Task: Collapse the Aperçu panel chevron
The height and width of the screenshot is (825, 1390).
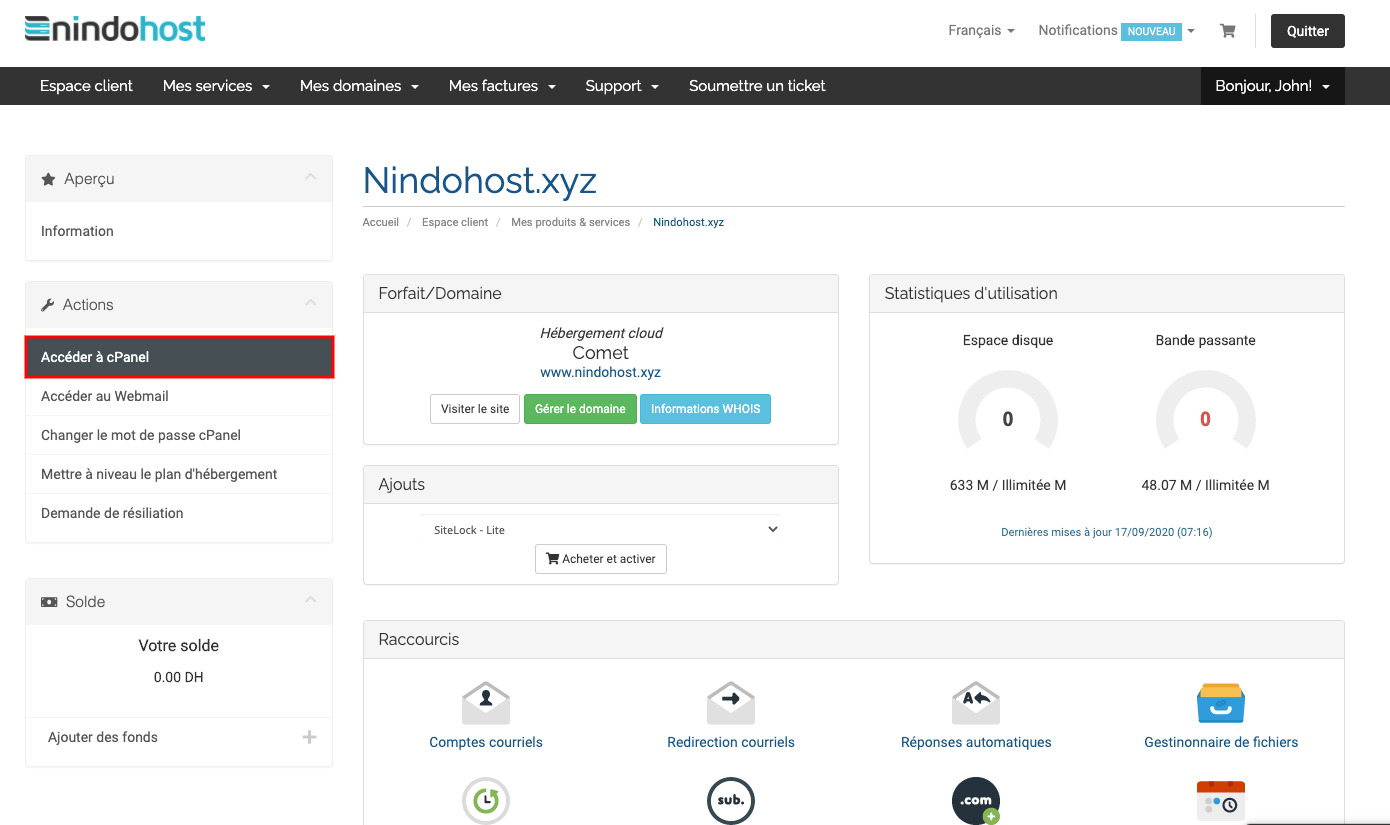Action: [x=310, y=177]
